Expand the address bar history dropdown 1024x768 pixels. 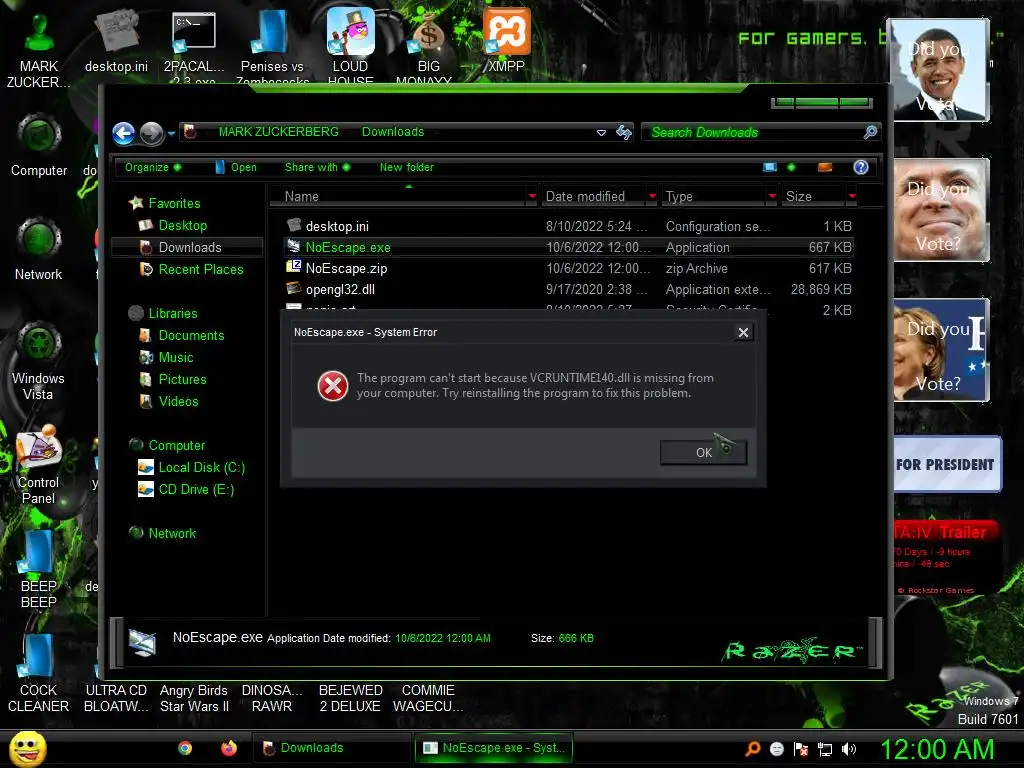pos(601,133)
